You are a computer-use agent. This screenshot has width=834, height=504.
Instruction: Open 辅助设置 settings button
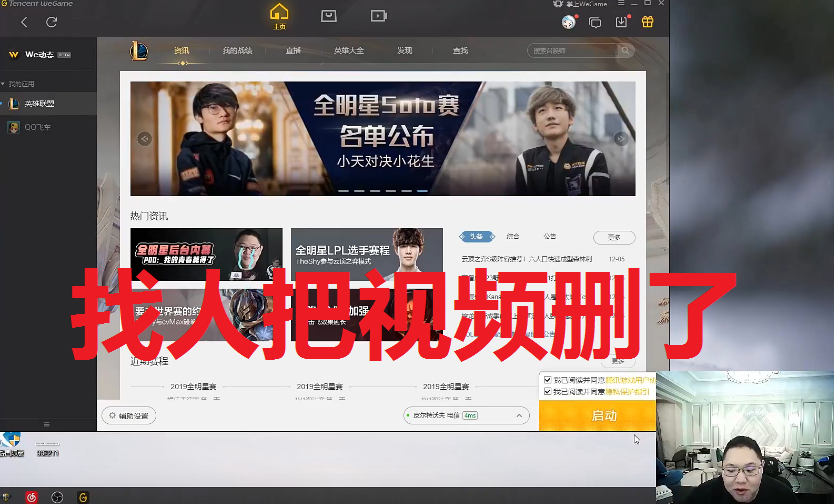coord(129,415)
